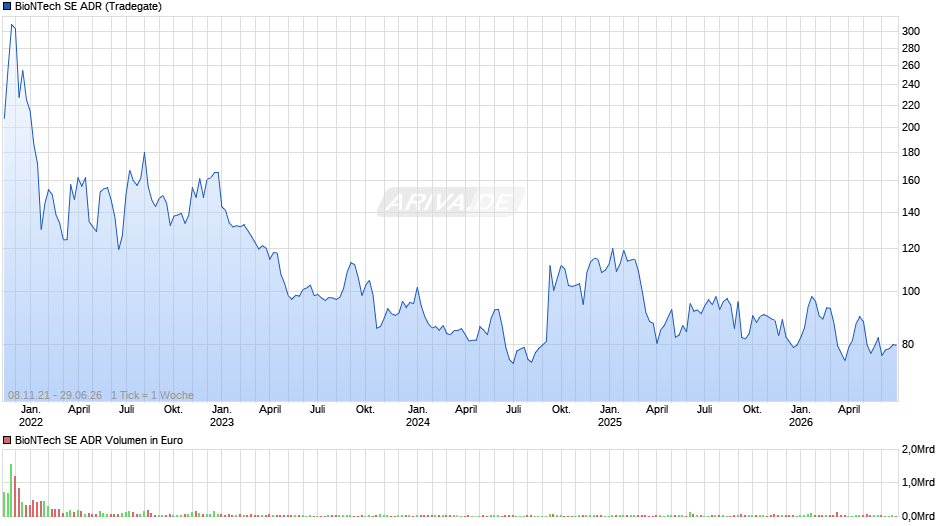940x526 pixels.
Task: Click the tallest green volume bar
Action: point(11,490)
